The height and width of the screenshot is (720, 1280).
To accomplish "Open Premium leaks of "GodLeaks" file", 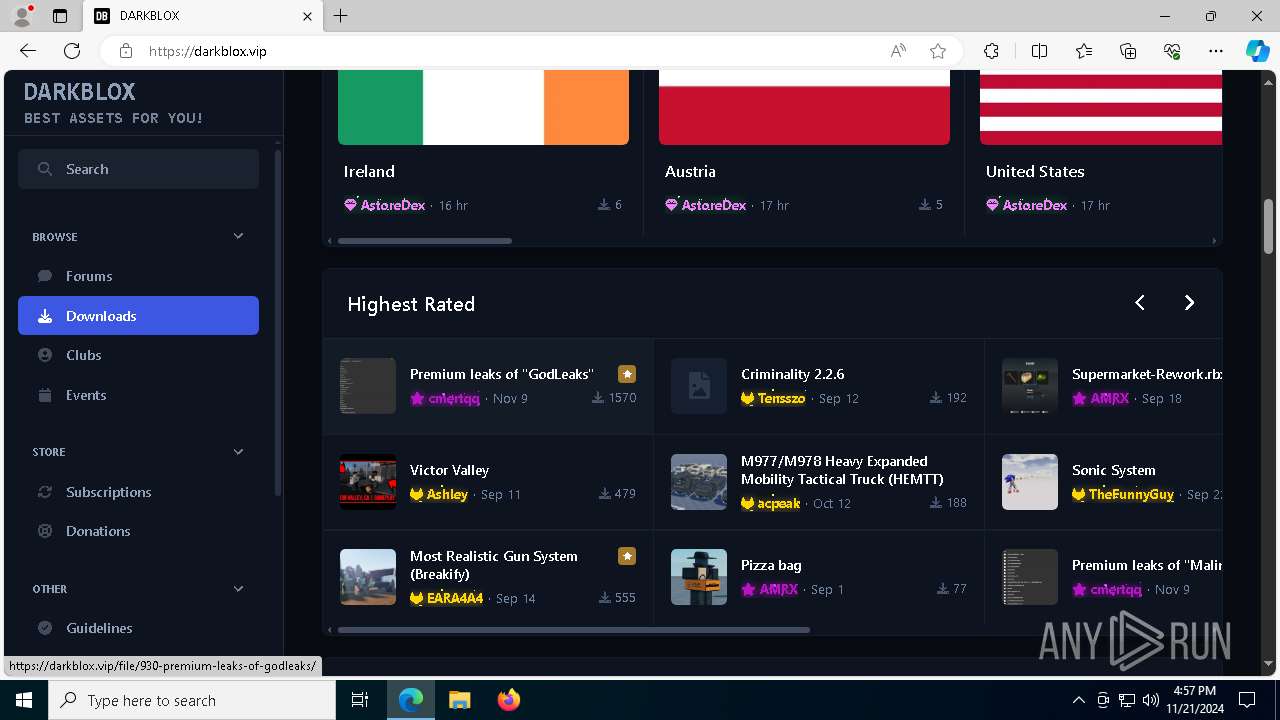I will point(501,374).
